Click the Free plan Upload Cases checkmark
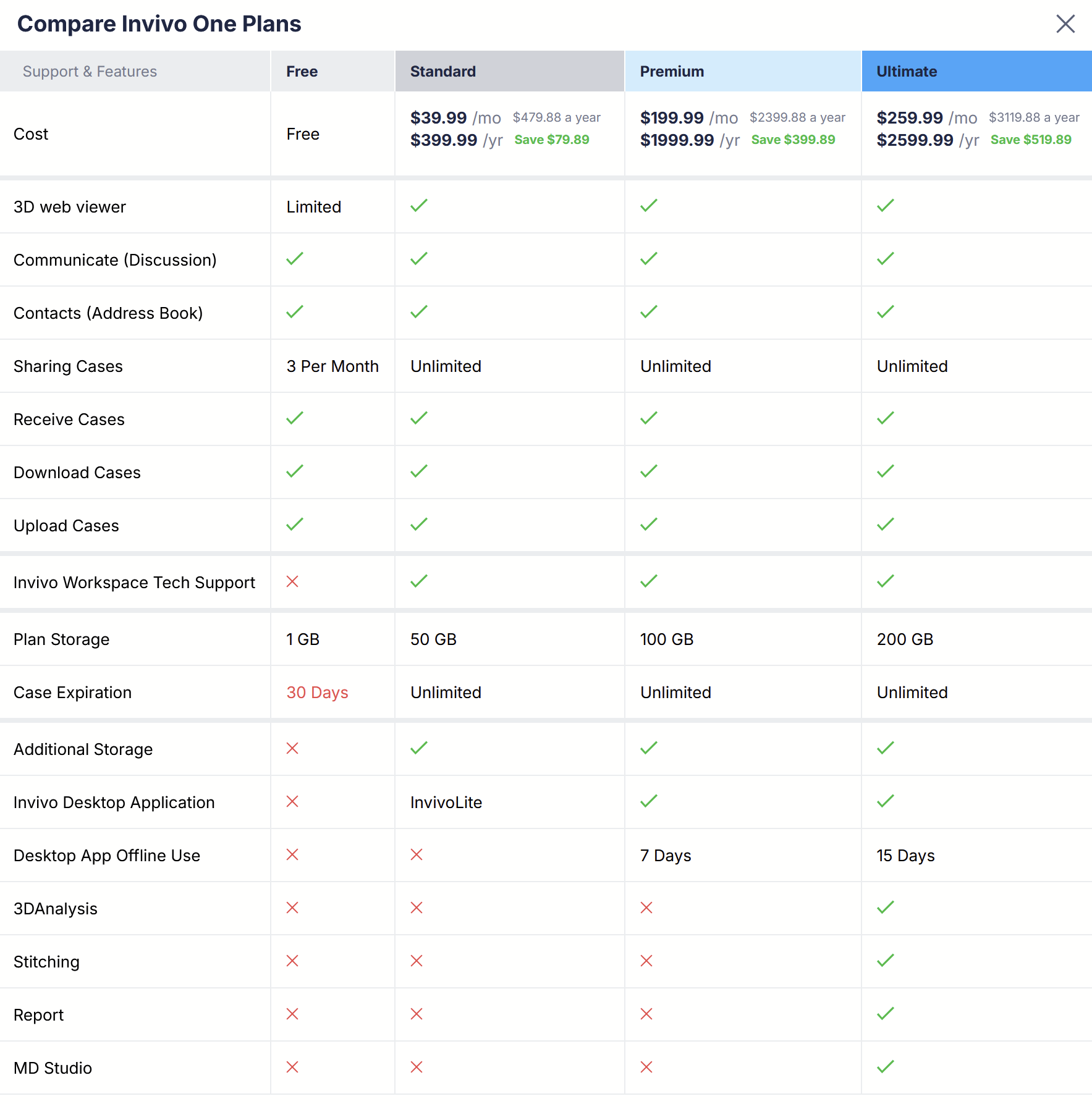Screen dimensions: 1092x1104 (295, 525)
